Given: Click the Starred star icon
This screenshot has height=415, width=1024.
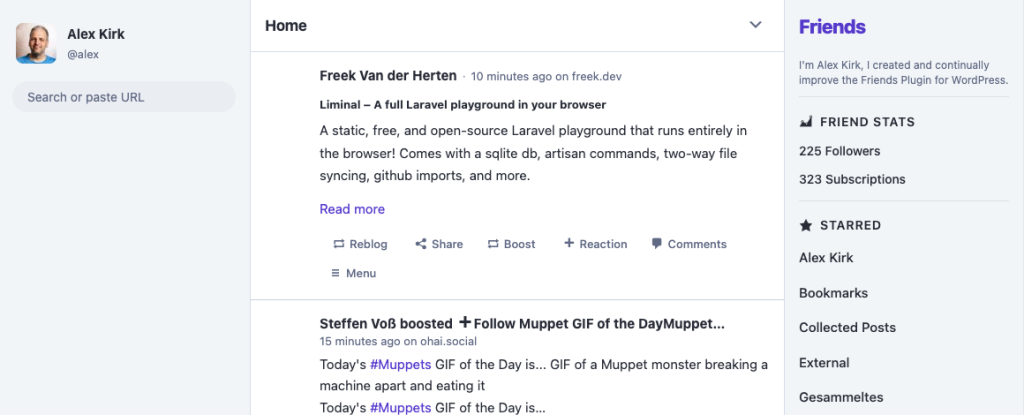Looking at the screenshot, I should [x=806, y=225].
